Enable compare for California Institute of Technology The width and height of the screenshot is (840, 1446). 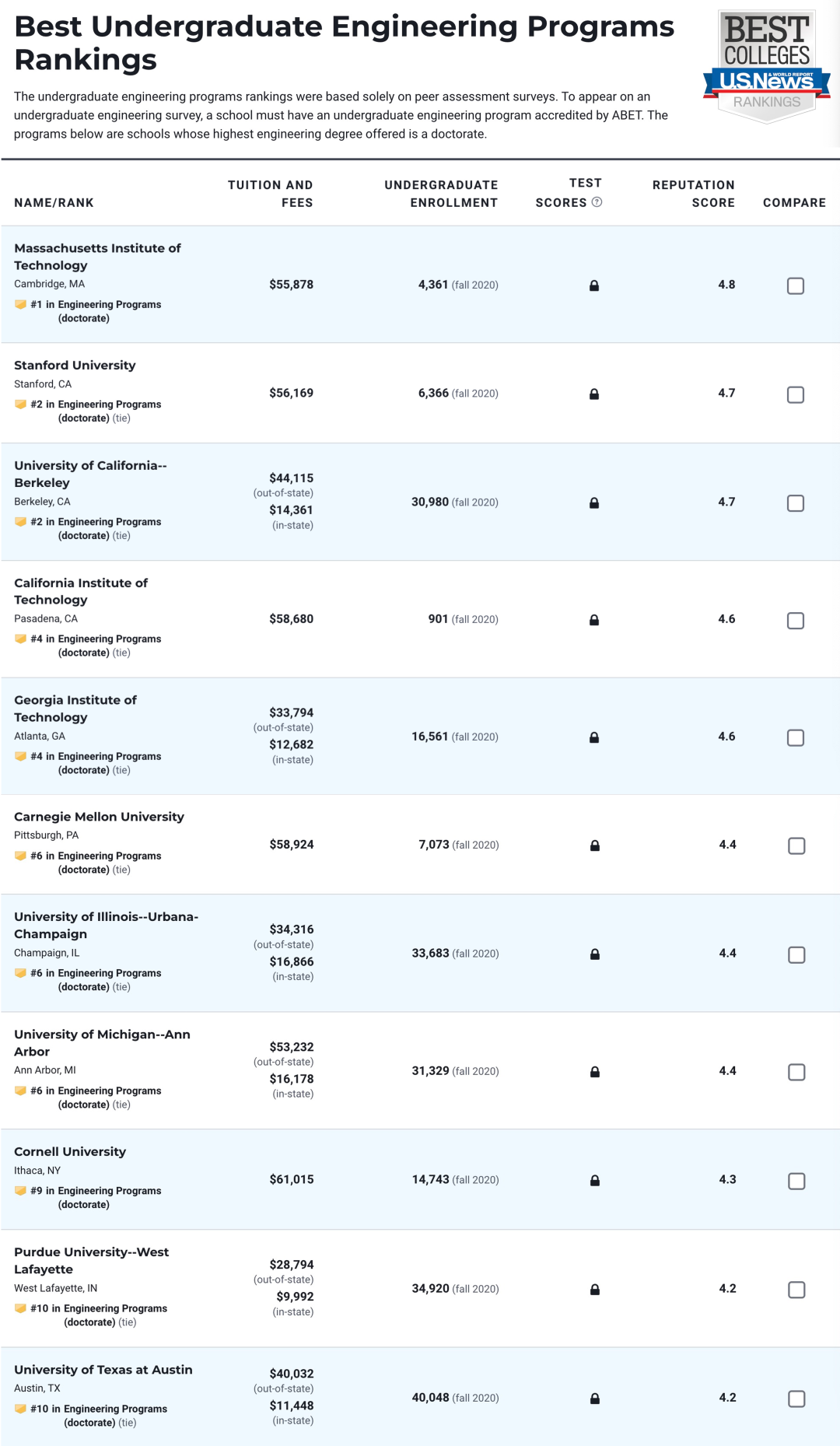point(796,620)
